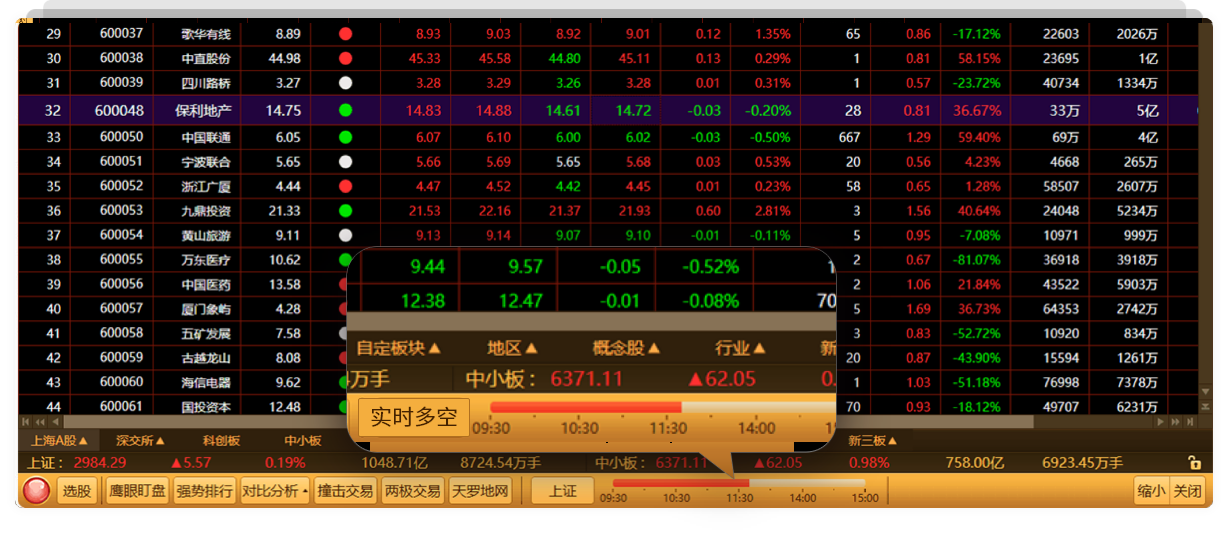Expand the 新三板 dropdown
Viewport: 1228px width, 557px height.
(x=873, y=441)
